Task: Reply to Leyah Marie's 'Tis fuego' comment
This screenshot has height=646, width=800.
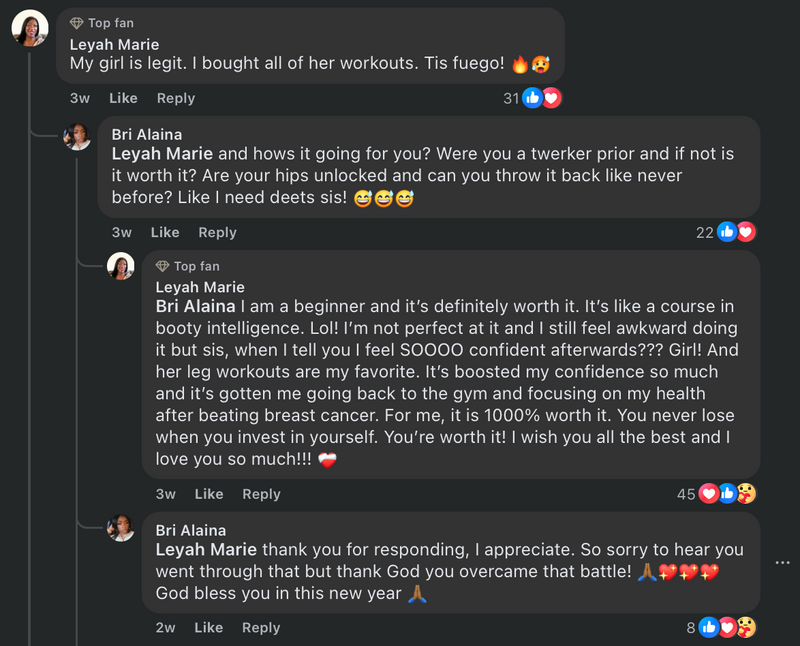Action: click(x=176, y=98)
